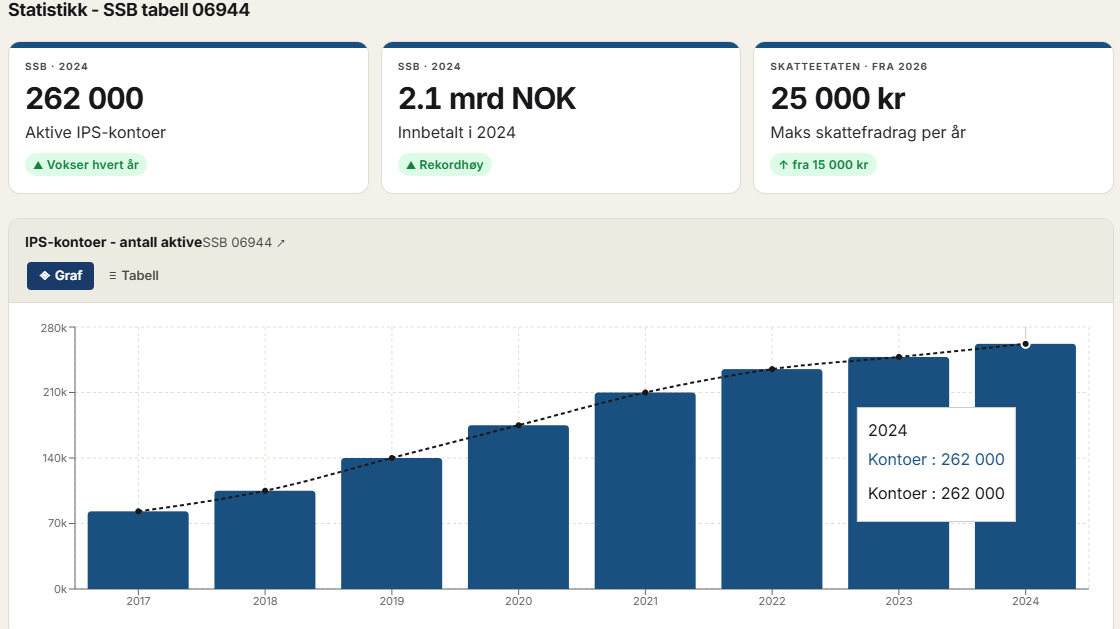Click the 2024 data point on the dotted line
Viewport: 1120px width, 629px height.
pos(1025,344)
